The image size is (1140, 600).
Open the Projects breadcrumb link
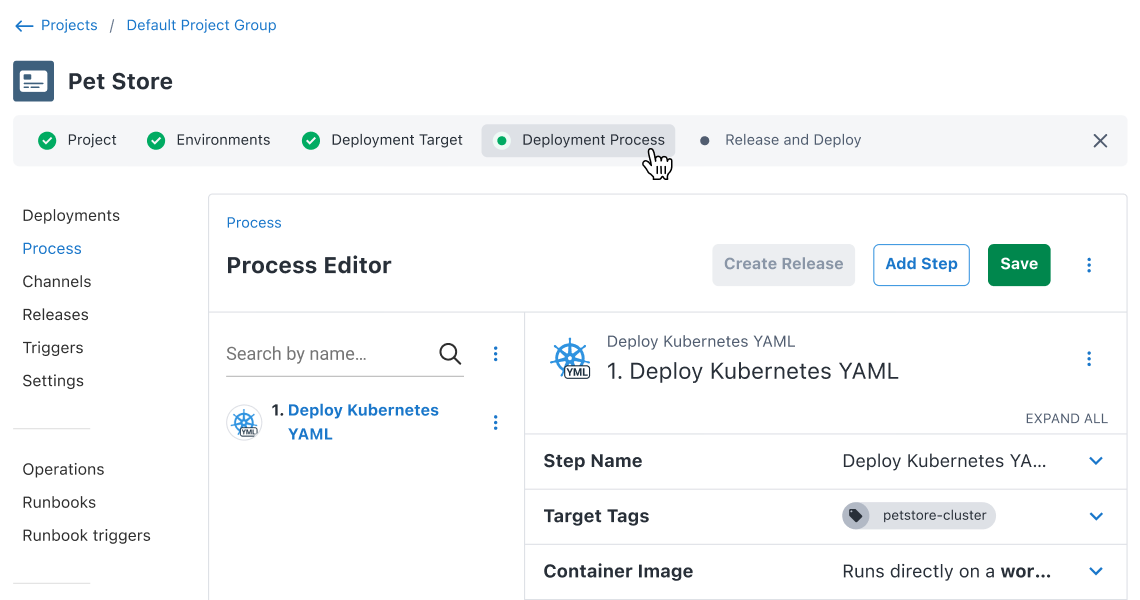(69, 25)
